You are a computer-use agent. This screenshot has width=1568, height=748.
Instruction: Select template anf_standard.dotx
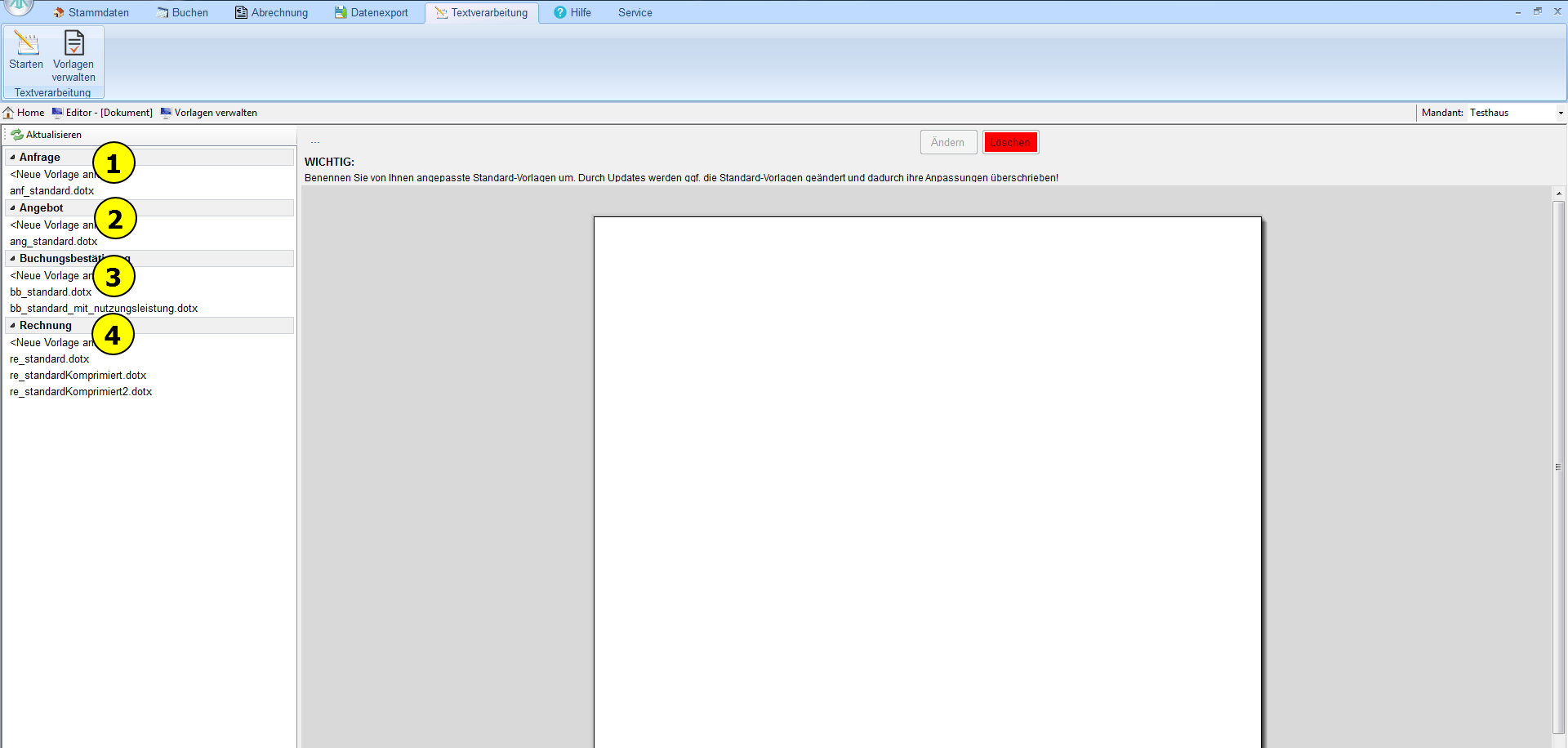pos(52,191)
